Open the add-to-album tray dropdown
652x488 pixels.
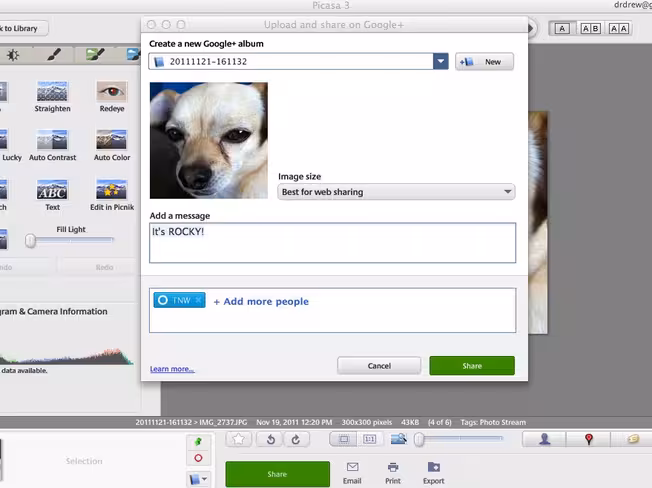[x=198, y=479]
